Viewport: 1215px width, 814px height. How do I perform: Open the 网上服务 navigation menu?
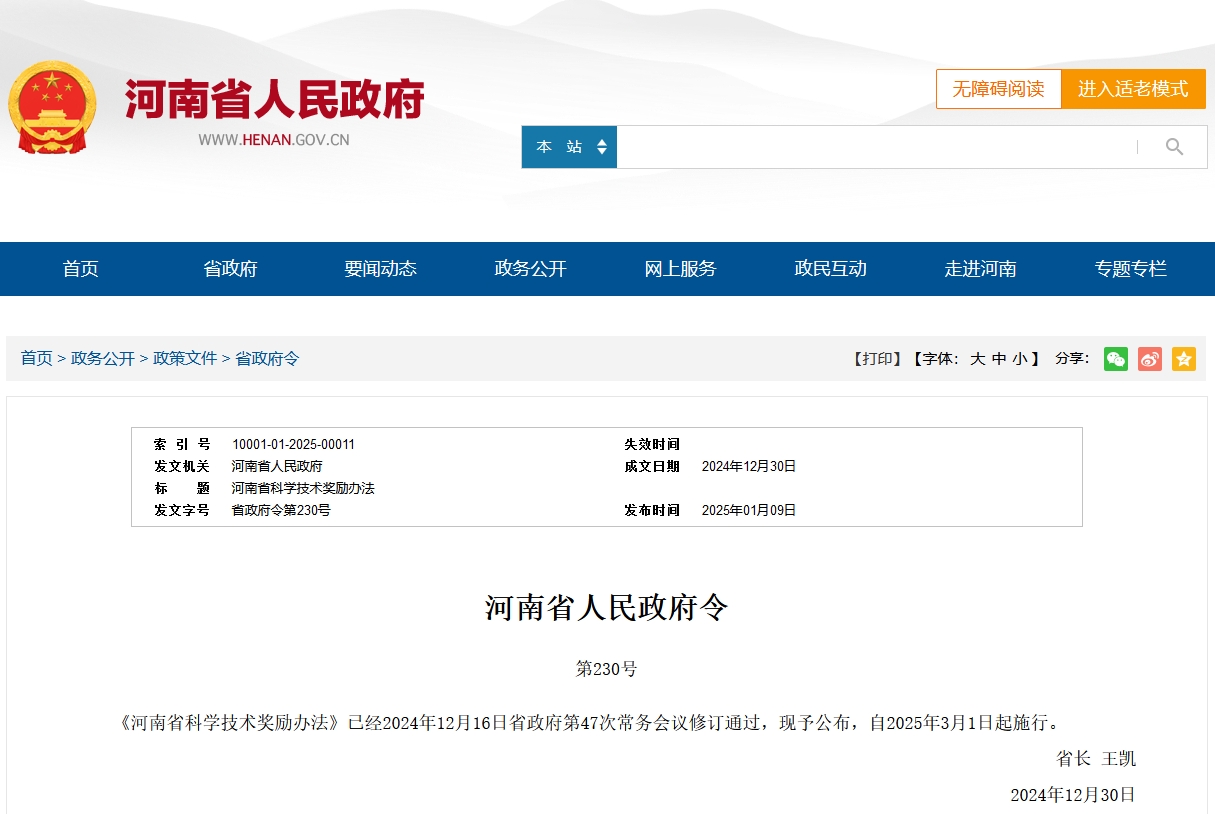point(680,268)
